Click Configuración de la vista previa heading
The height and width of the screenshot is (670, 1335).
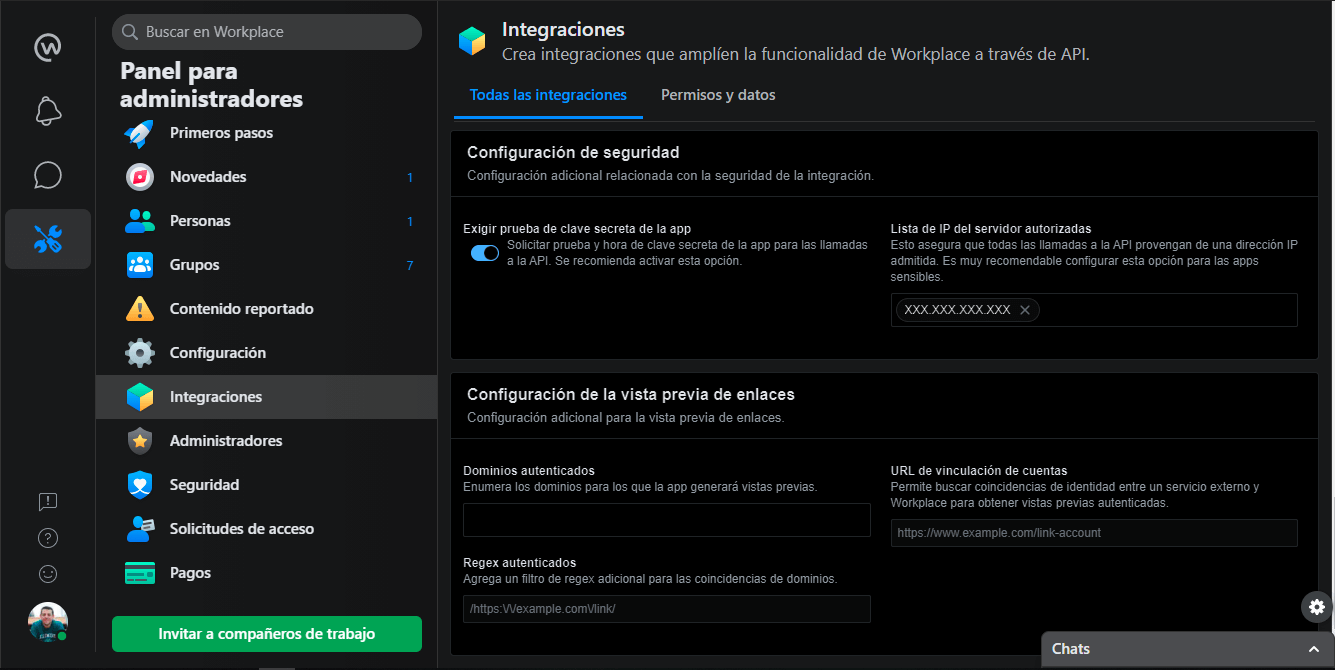(631, 394)
